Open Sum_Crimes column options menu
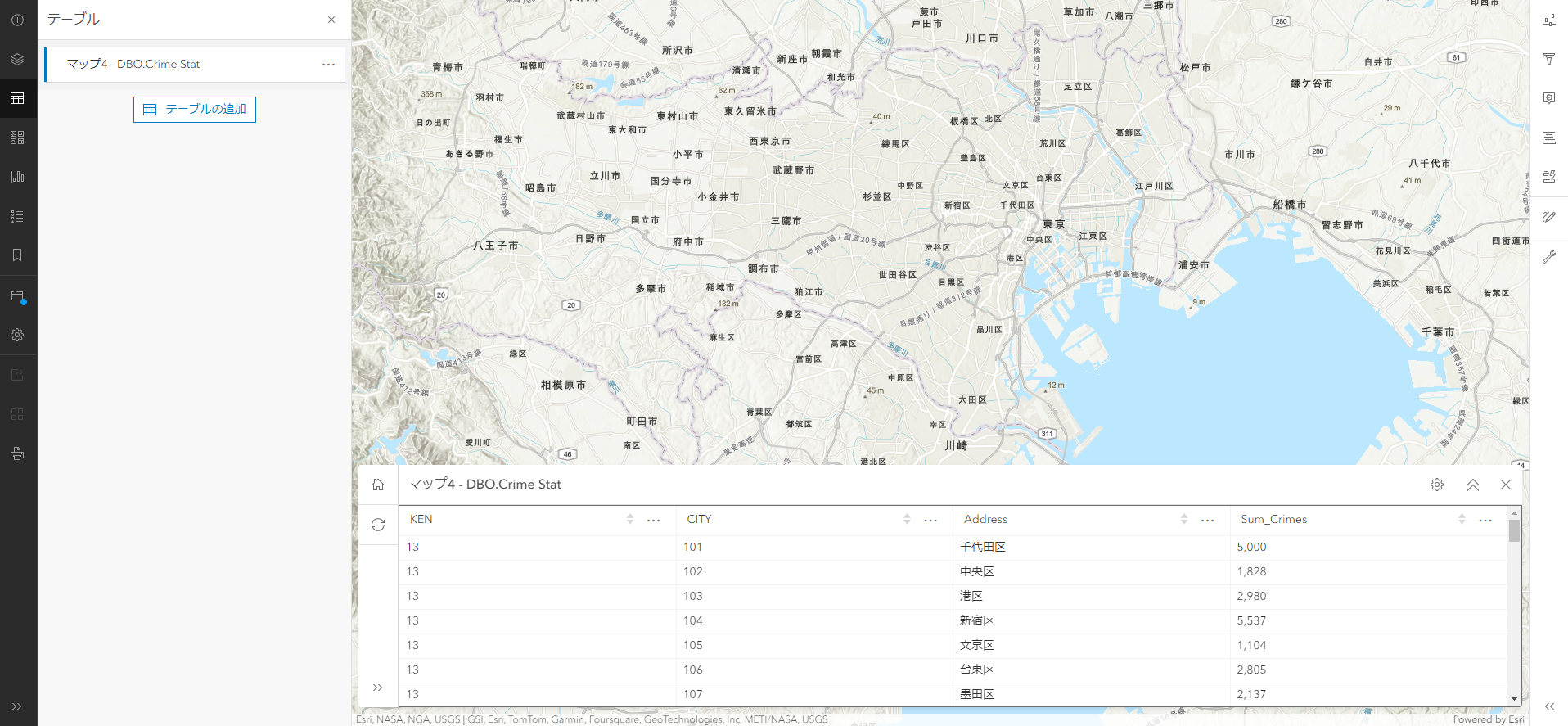 [1485, 520]
